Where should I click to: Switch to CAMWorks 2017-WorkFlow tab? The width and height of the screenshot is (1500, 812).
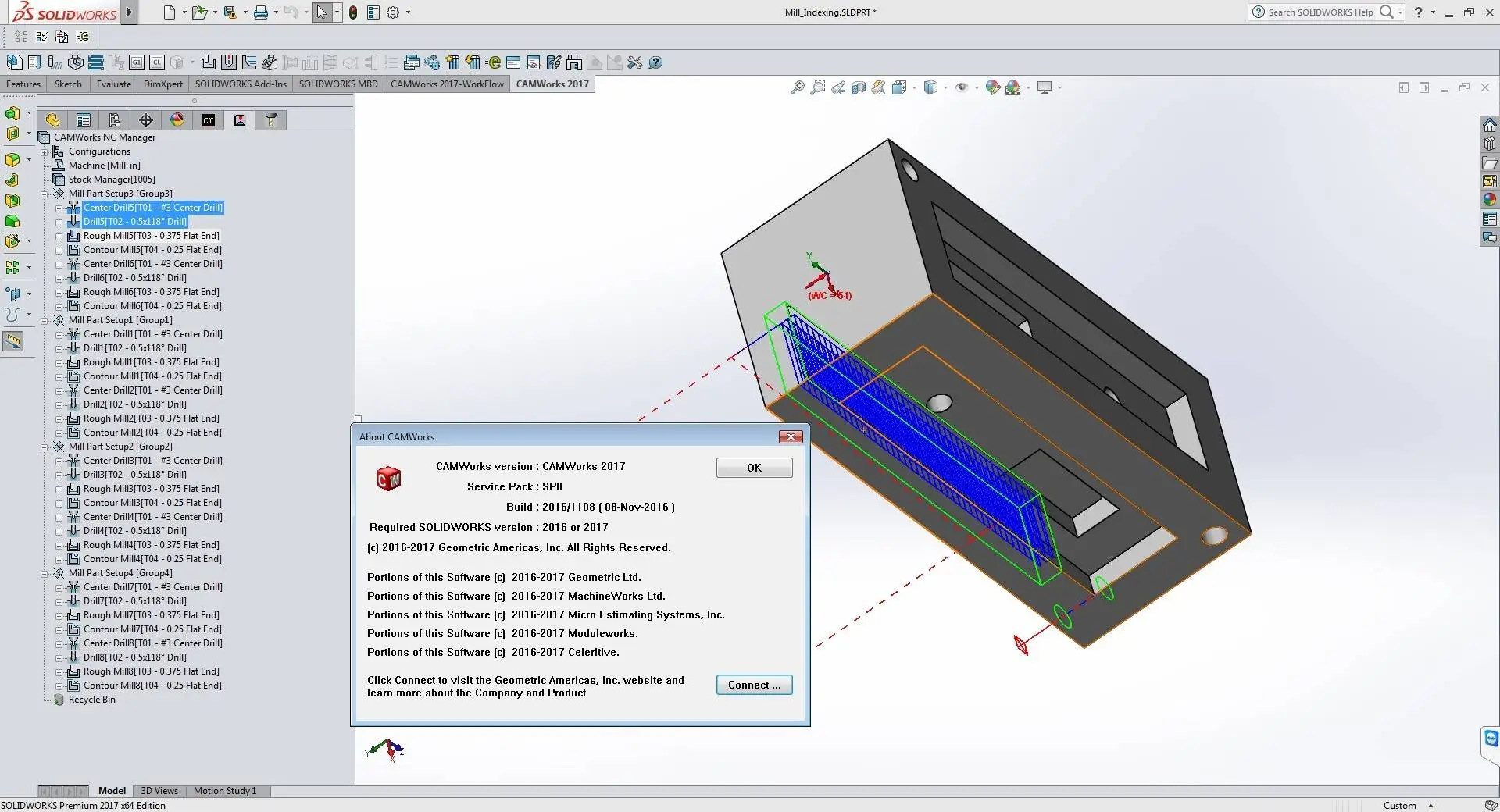pos(447,84)
